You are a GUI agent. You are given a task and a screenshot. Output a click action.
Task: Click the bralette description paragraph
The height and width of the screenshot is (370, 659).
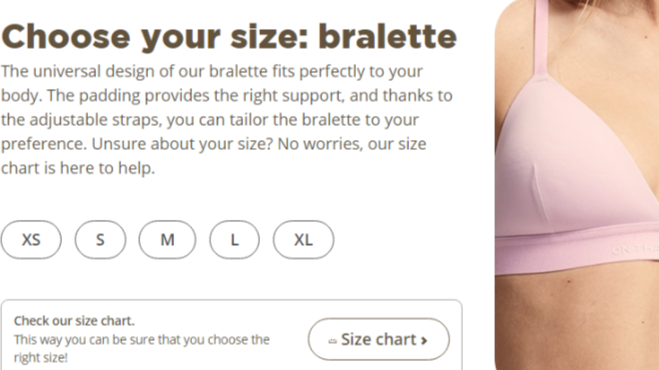click(x=227, y=119)
